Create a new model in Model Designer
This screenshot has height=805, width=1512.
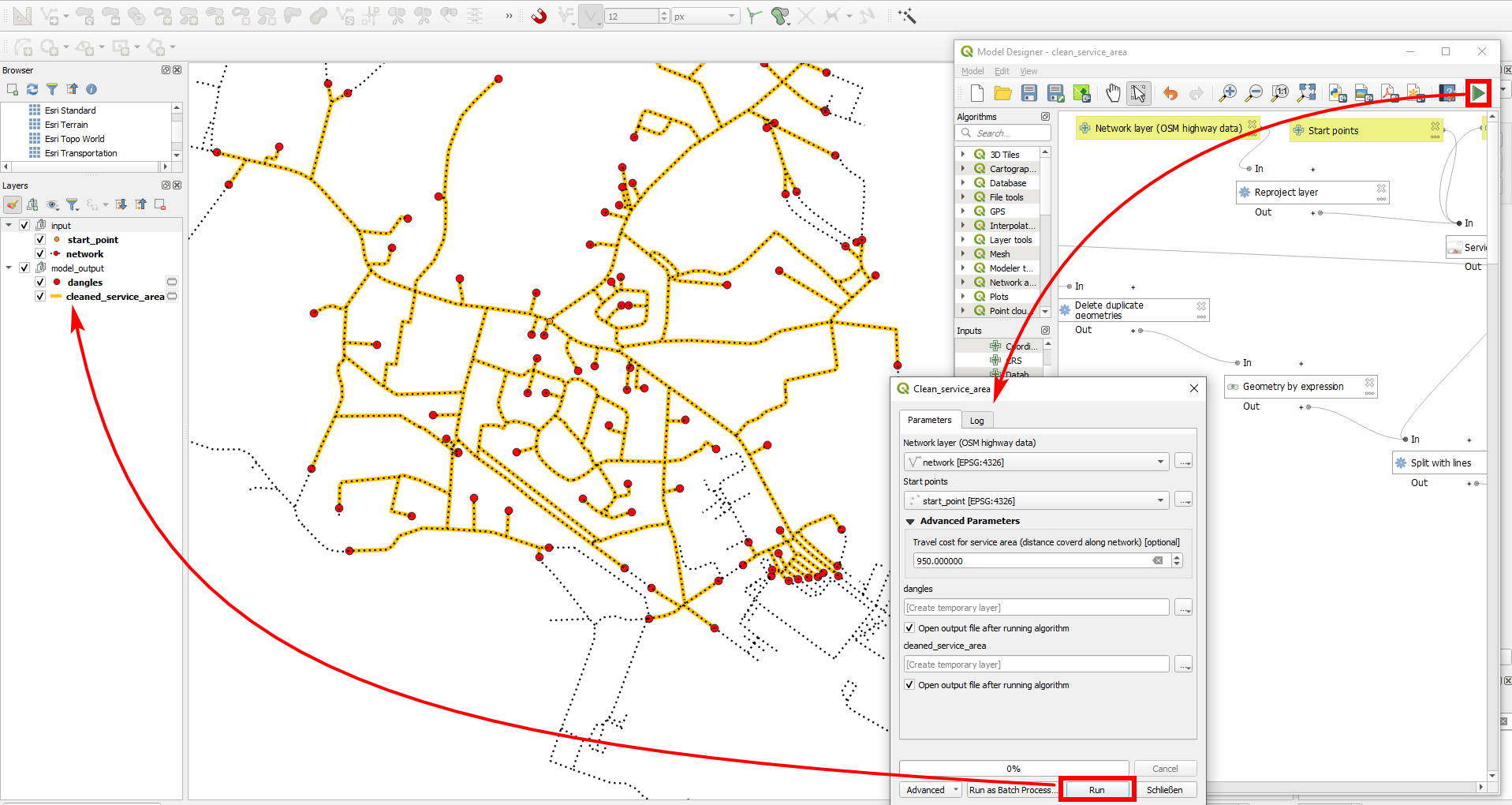click(x=976, y=93)
